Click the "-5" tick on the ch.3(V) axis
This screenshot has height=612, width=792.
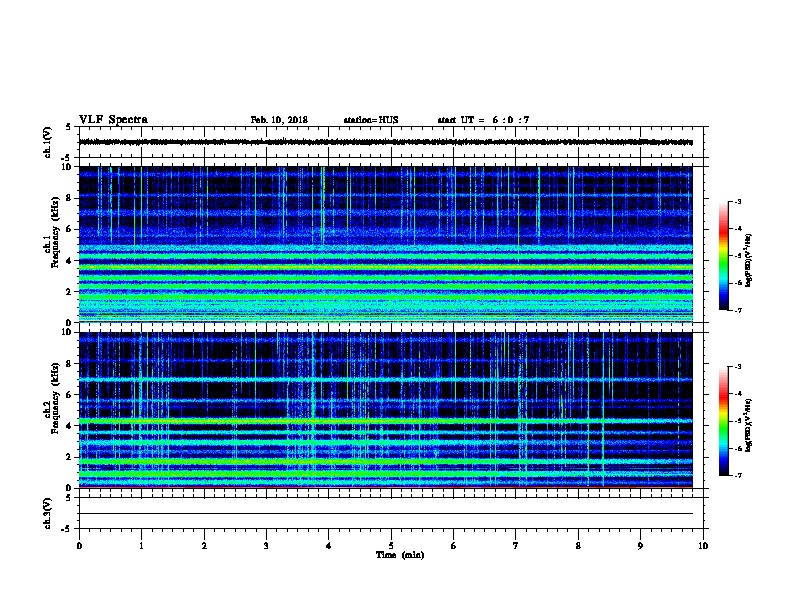(x=67, y=529)
